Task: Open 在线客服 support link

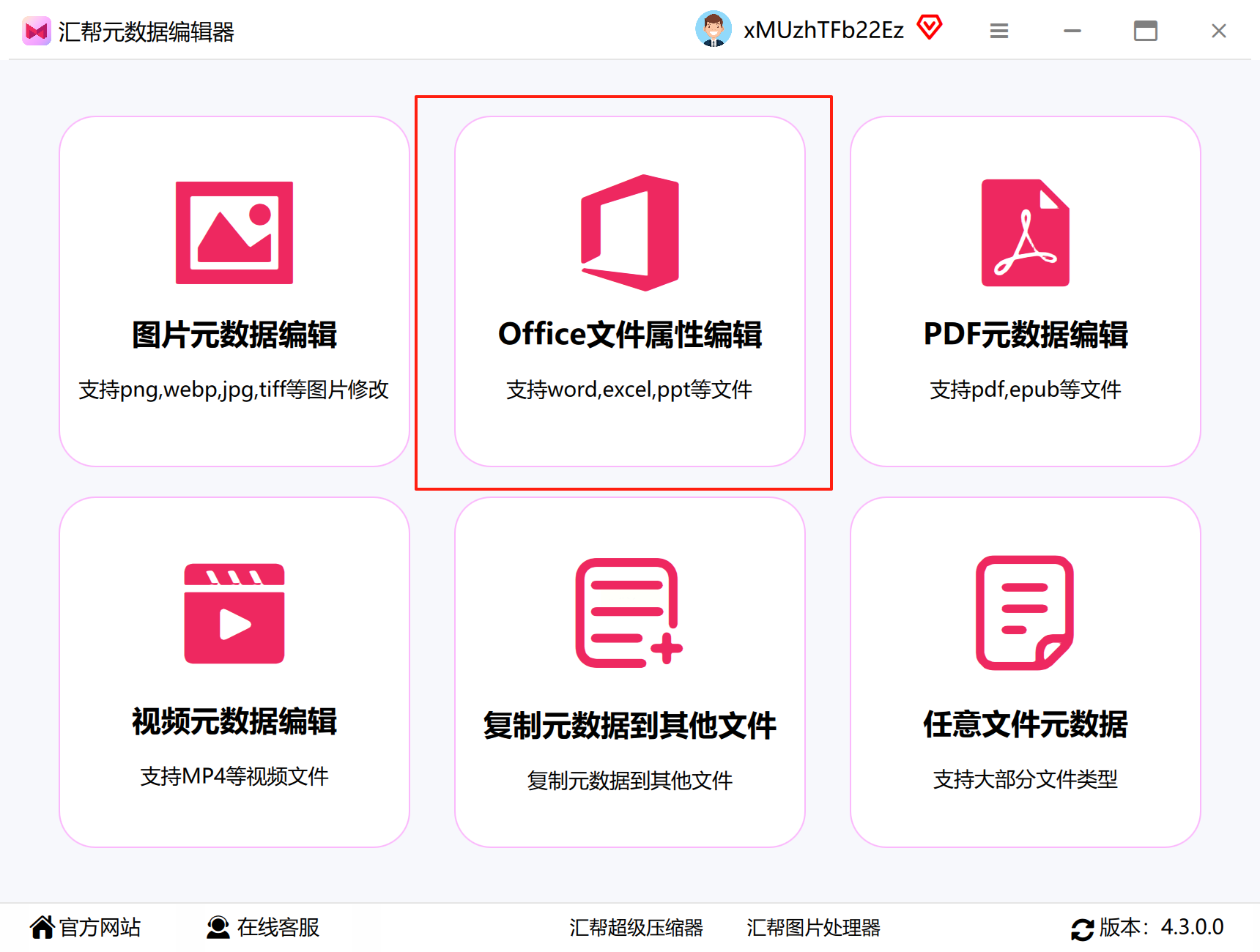Action: tap(278, 927)
